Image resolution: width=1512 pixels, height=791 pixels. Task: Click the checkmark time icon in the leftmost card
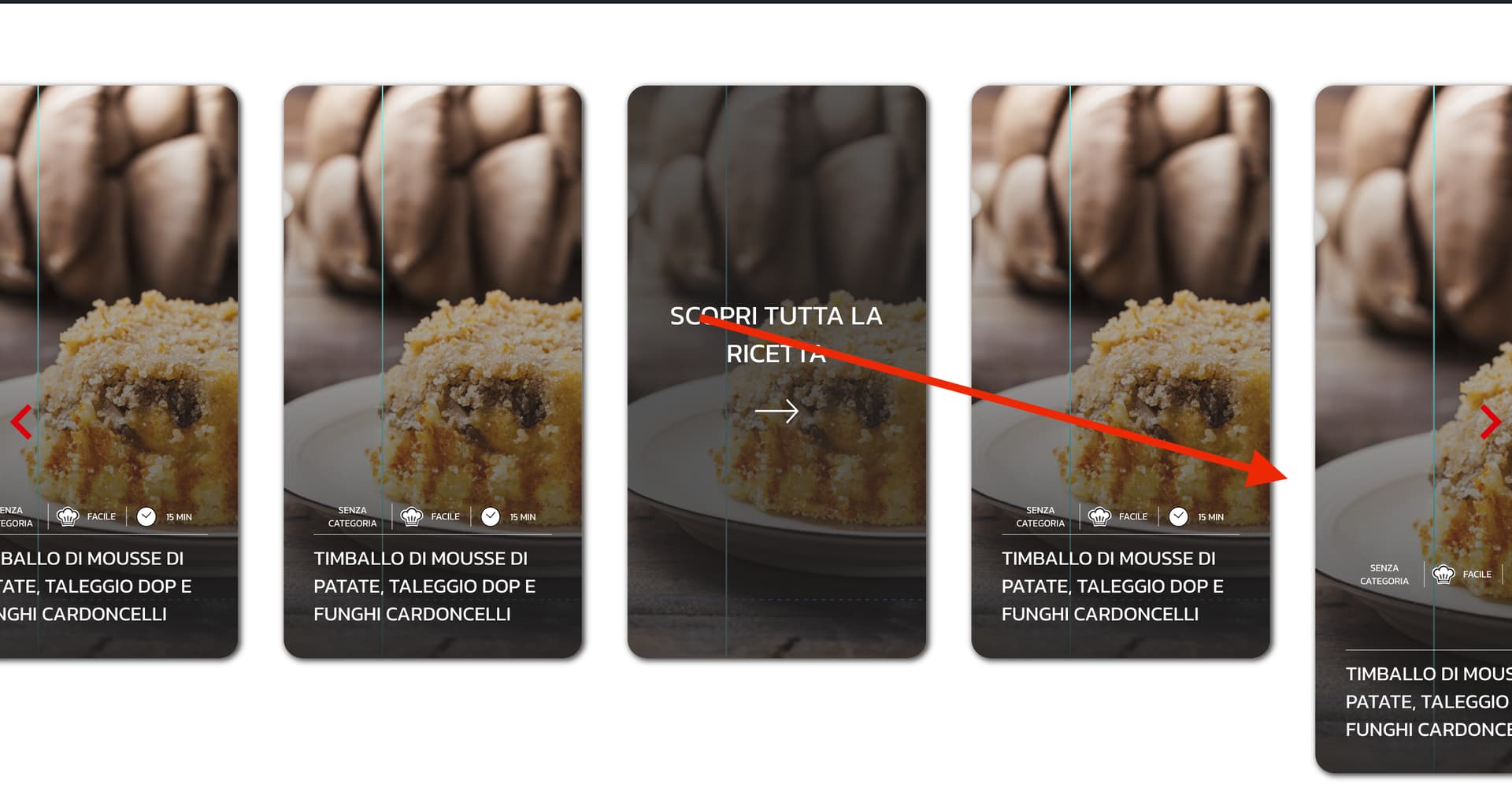pyautogui.click(x=146, y=516)
